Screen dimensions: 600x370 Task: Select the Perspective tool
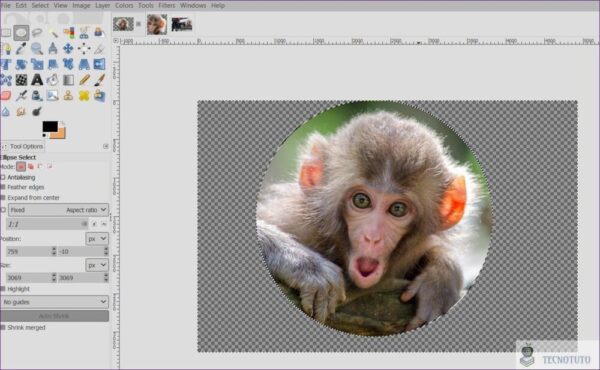[84, 64]
